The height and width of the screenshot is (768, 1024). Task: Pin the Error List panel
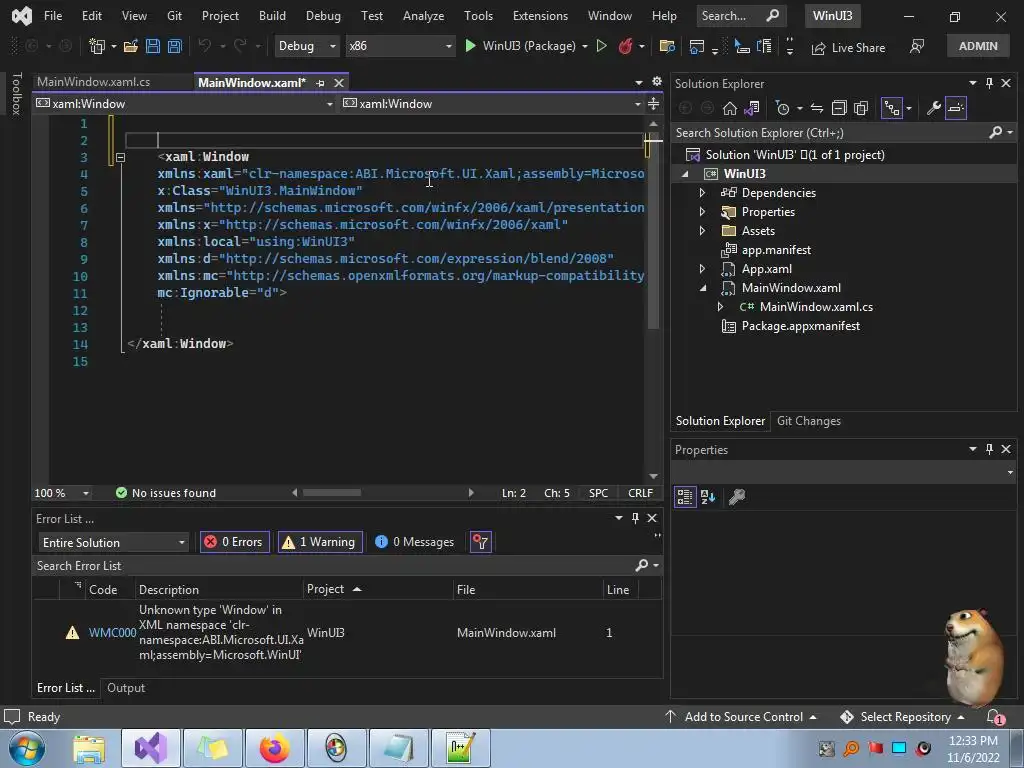coord(635,518)
